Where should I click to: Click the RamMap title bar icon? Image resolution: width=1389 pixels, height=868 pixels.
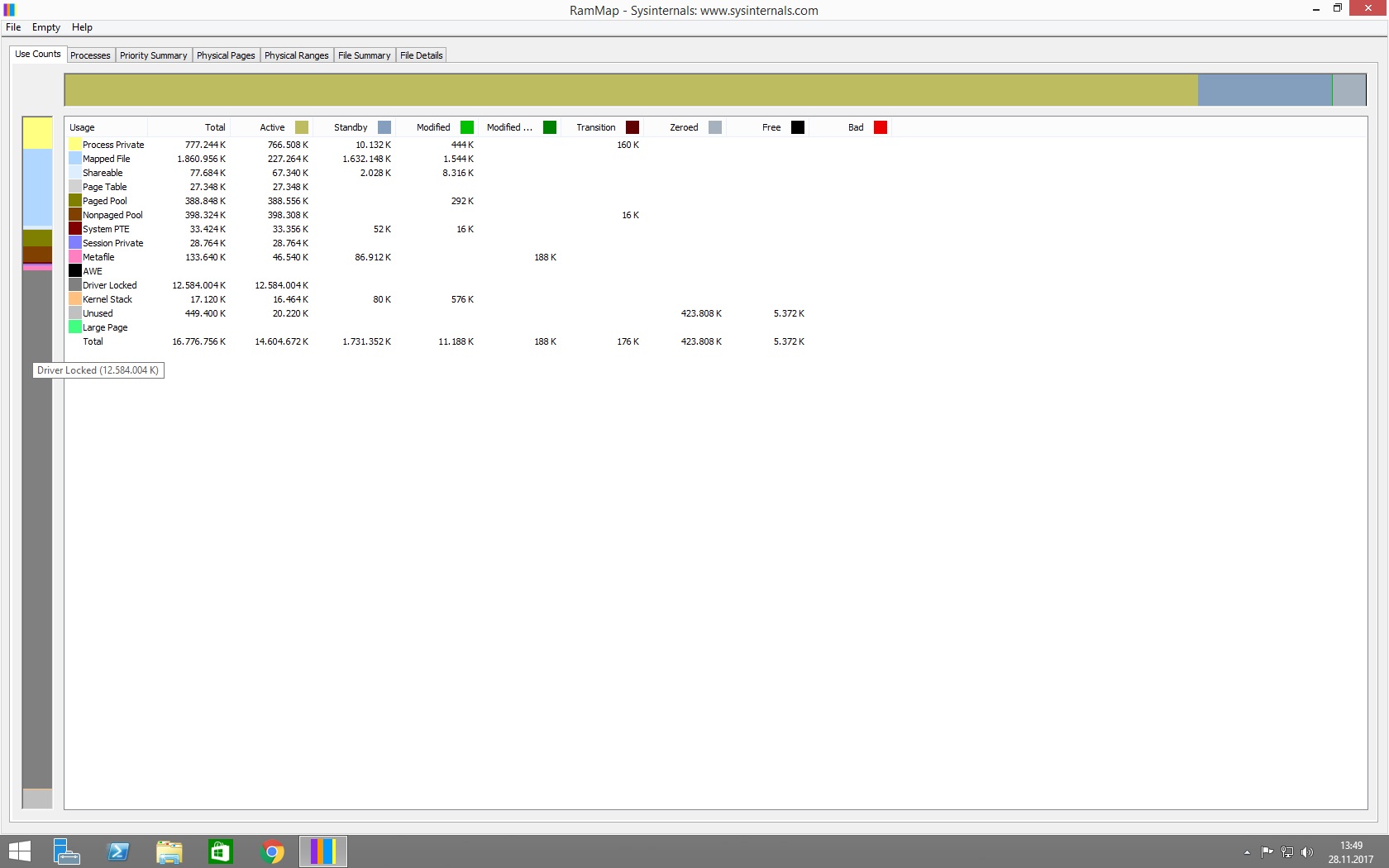[x=9, y=10]
